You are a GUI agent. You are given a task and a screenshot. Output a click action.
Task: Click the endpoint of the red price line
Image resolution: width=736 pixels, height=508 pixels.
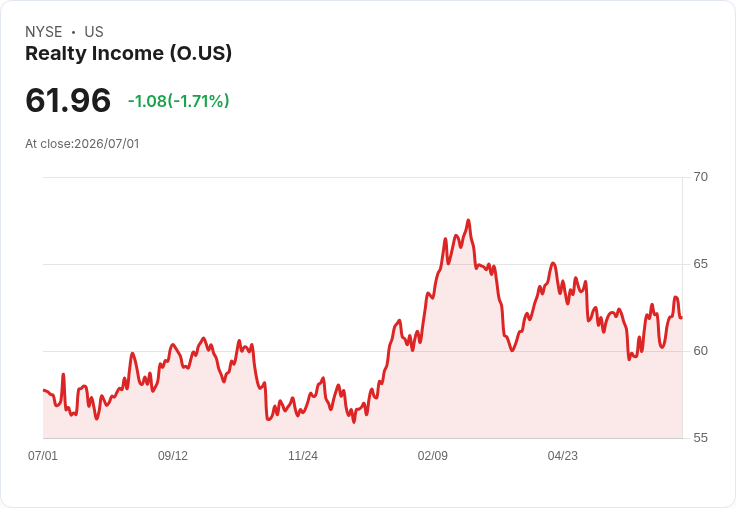click(681, 318)
